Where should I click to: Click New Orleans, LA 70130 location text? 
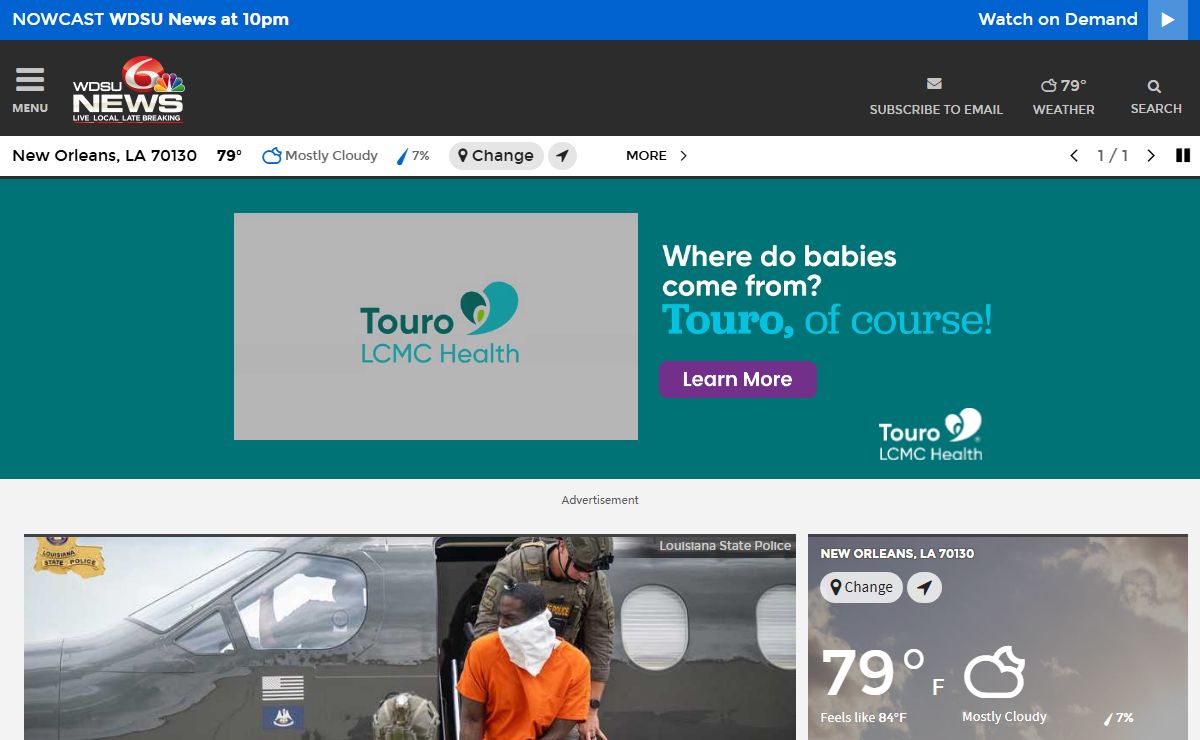point(104,156)
